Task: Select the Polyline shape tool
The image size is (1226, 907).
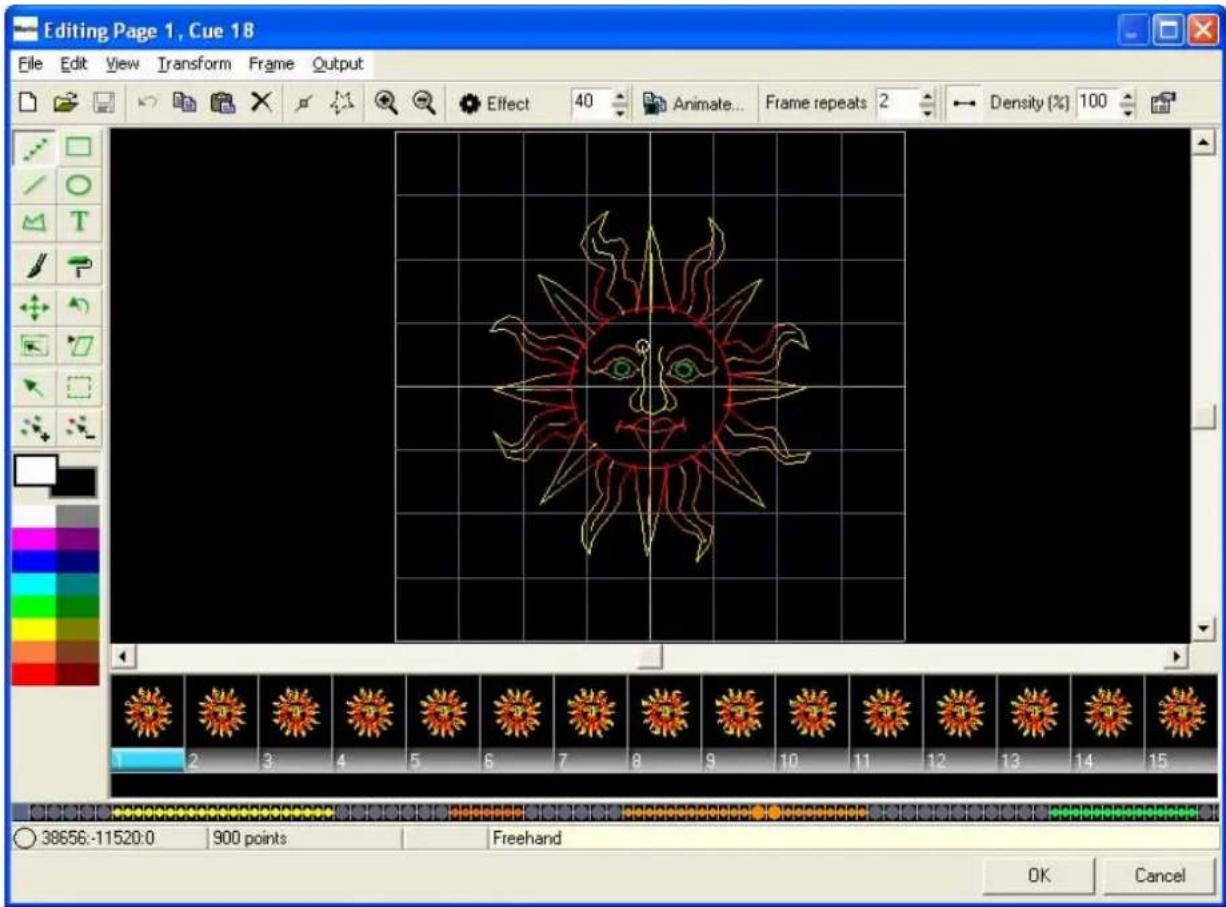Action: click(x=36, y=221)
